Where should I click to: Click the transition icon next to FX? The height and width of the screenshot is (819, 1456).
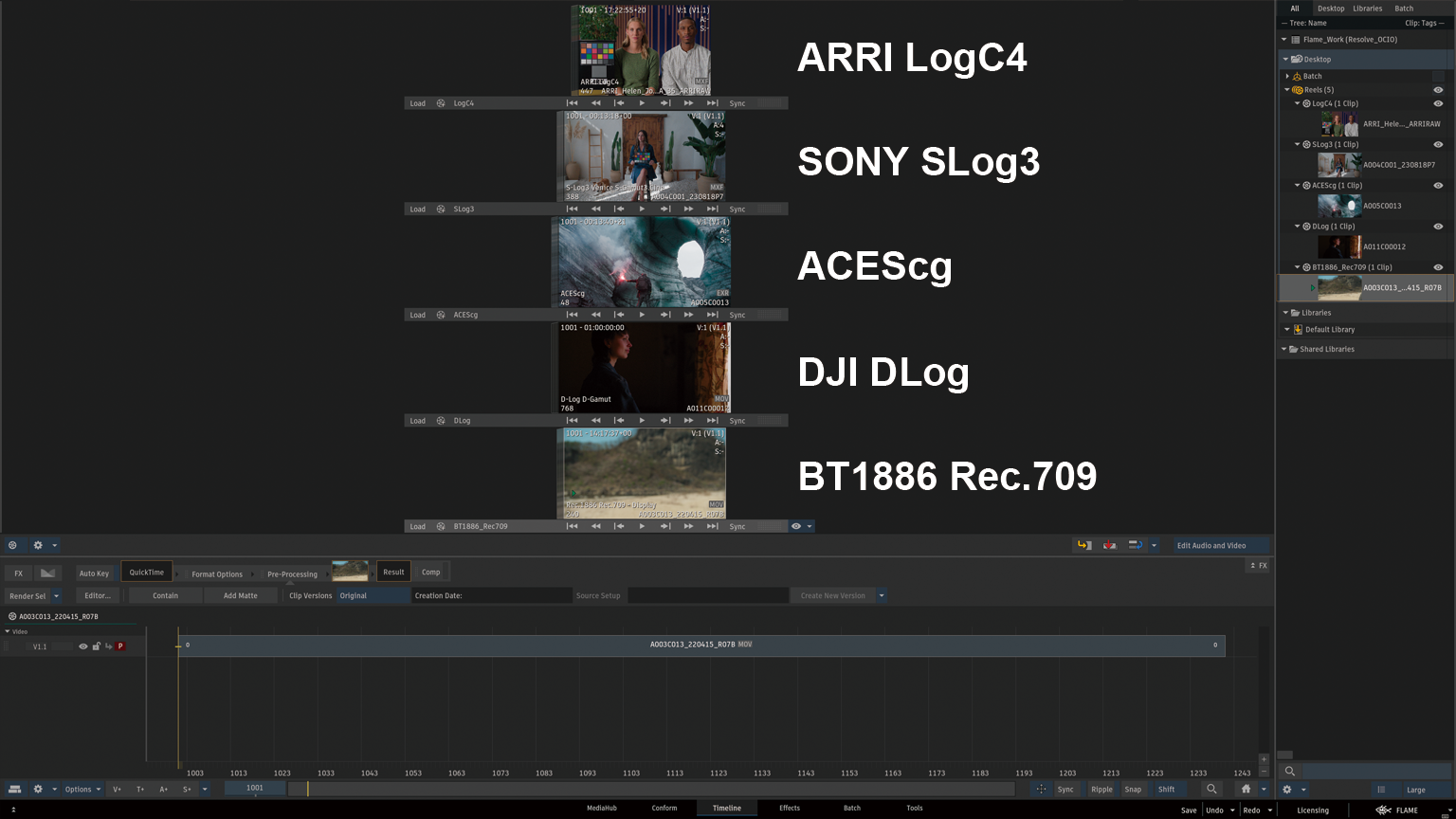click(x=47, y=573)
